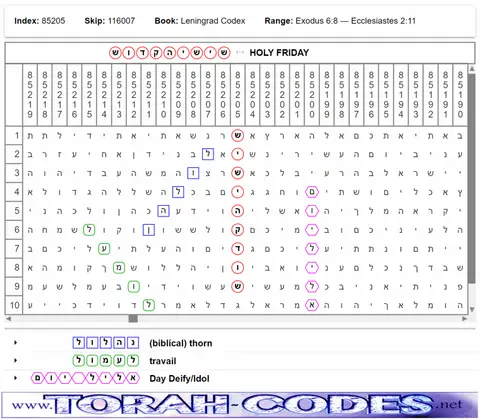This screenshot has width=480, height=419.
Task: Click the Book: Leningrad Codex text
Action: [200, 21]
